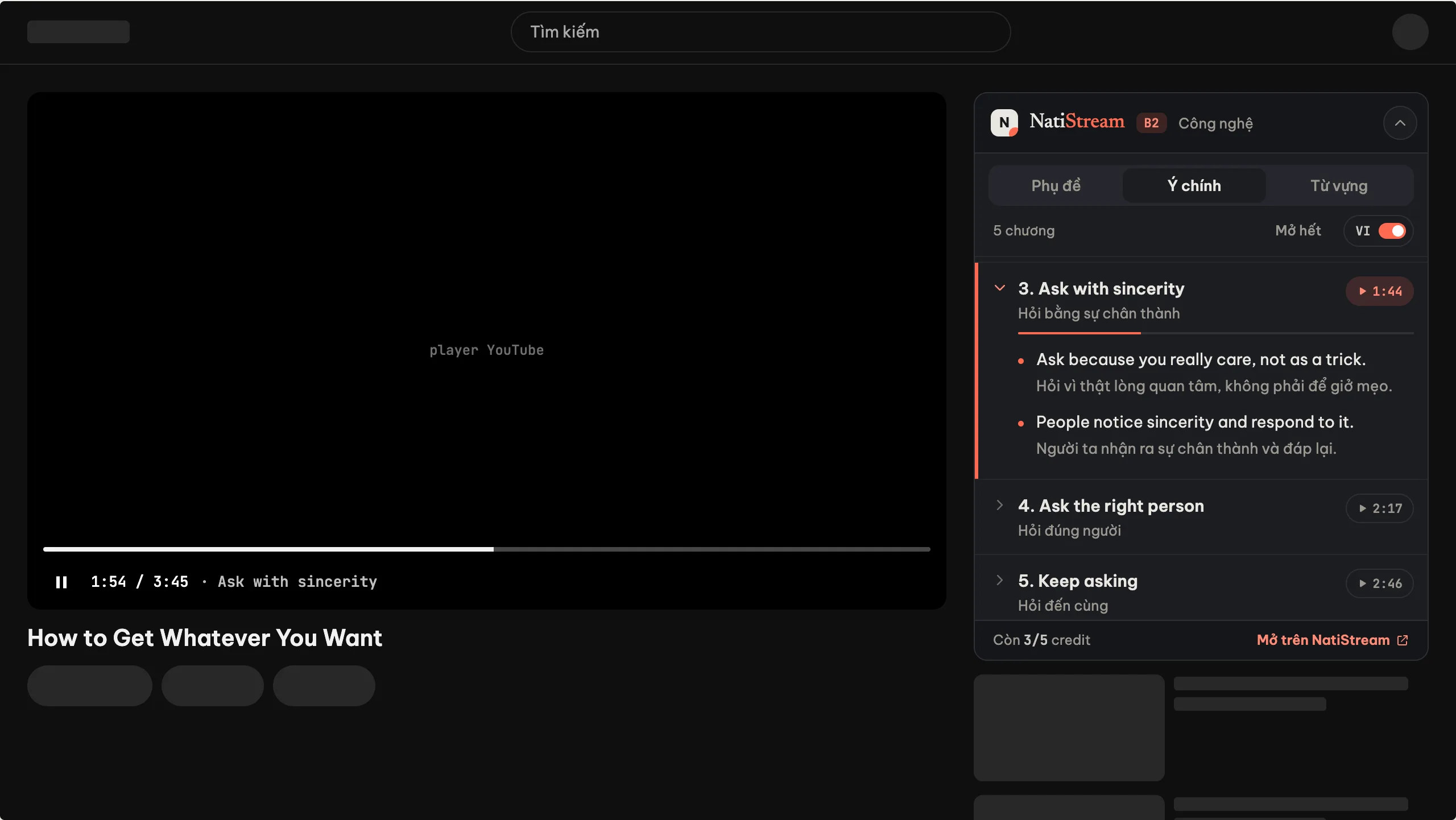Click the 'Ask with sincerity' label in the player bar

tap(297, 582)
